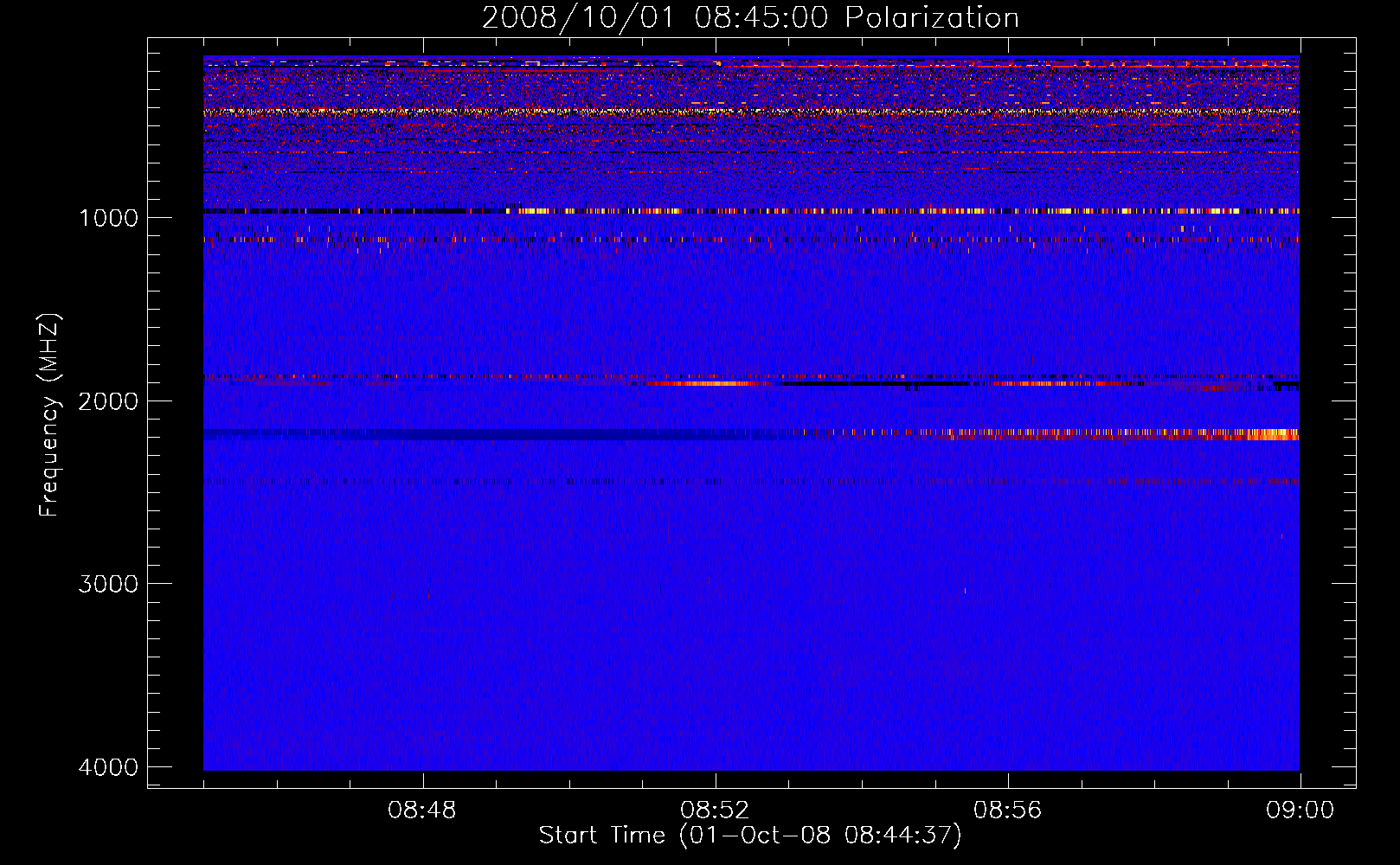Click the "08:56" time tick label
Viewport: 1400px width, 865px height.
coord(1008,811)
